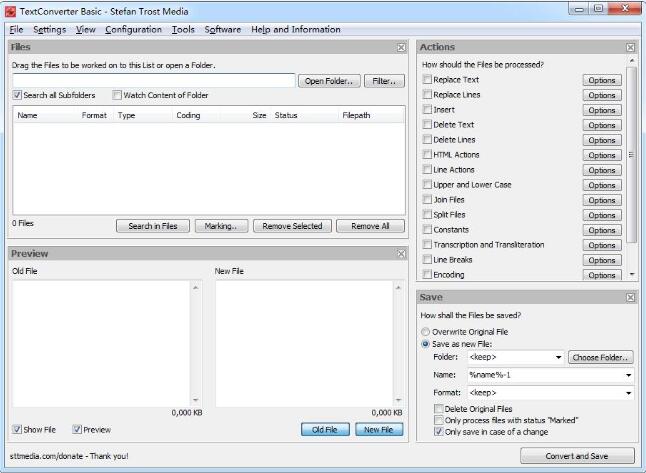Open the Configuration menu
The height and width of the screenshot is (473, 646).
coord(133,30)
